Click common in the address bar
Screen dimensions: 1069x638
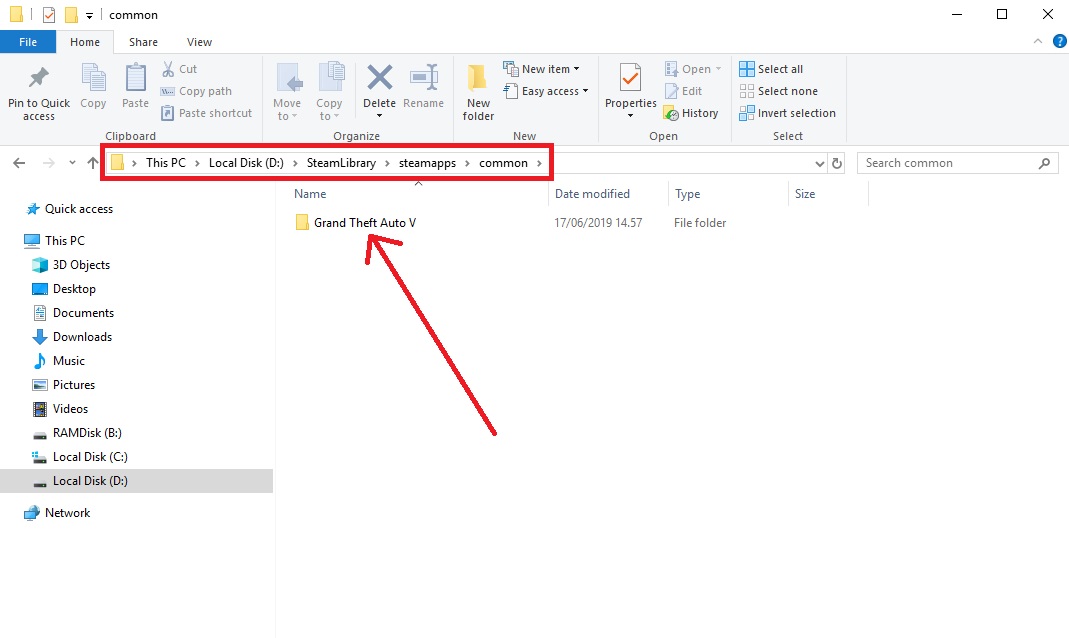click(503, 163)
